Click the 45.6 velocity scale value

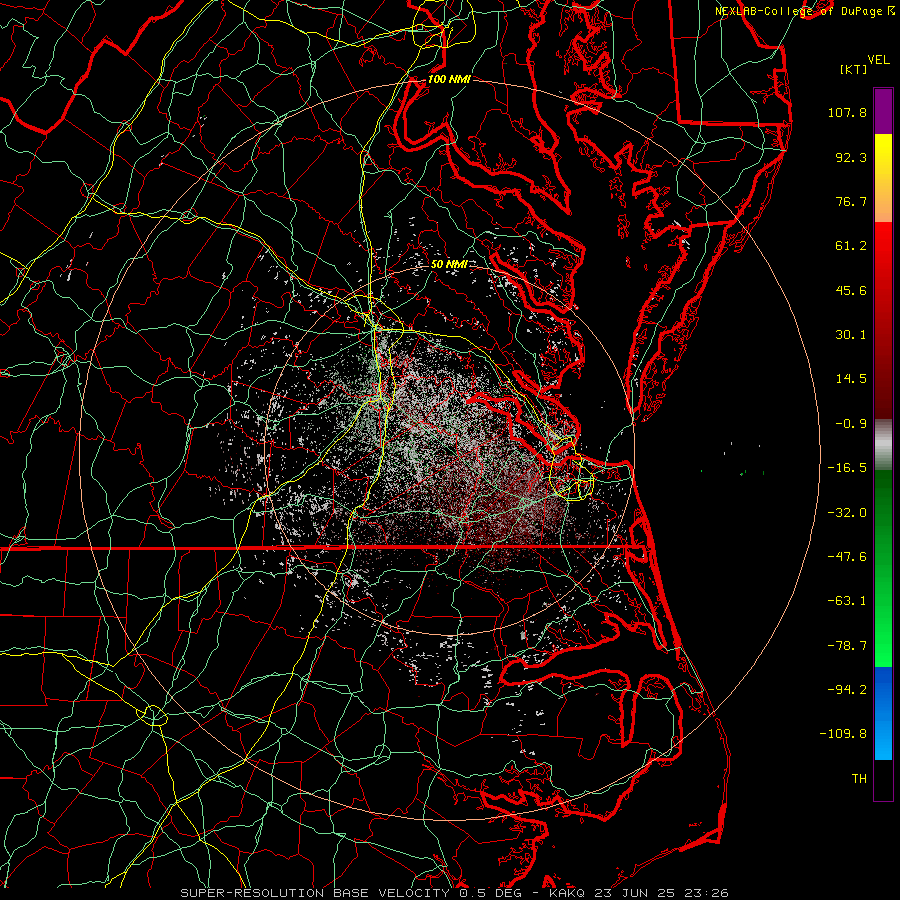(851, 290)
